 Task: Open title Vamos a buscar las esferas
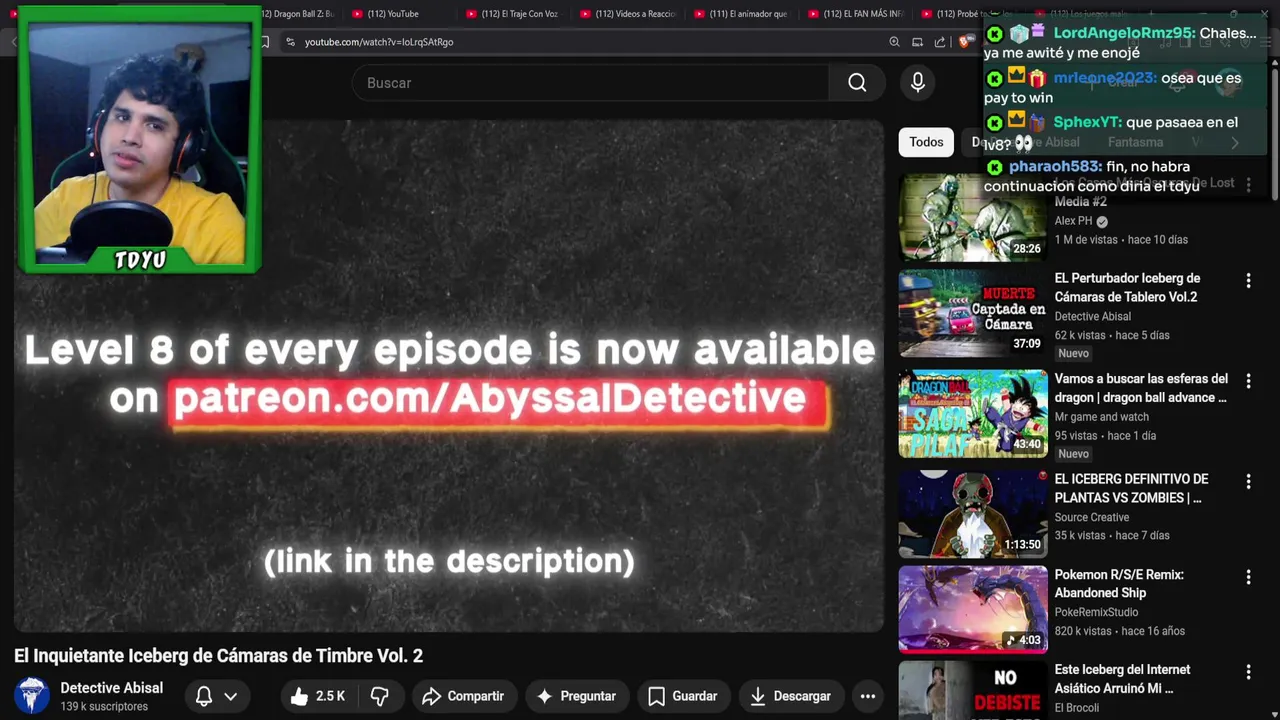1141,388
